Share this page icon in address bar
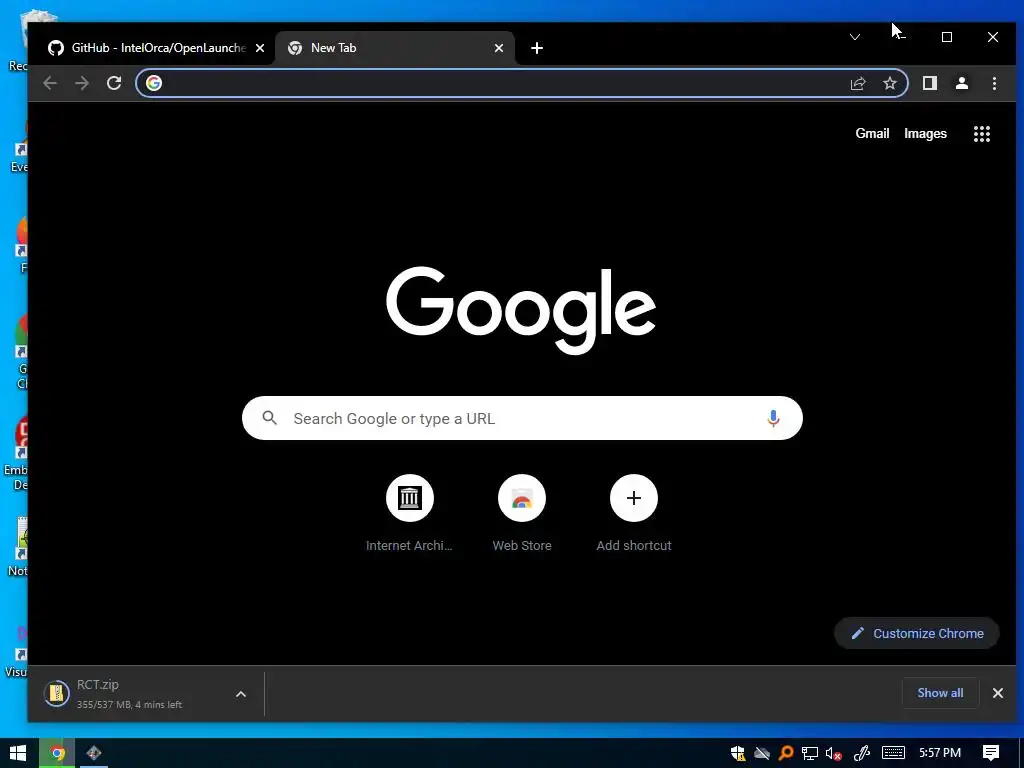Screen dimensions: 1024x768 click(857, 83)
